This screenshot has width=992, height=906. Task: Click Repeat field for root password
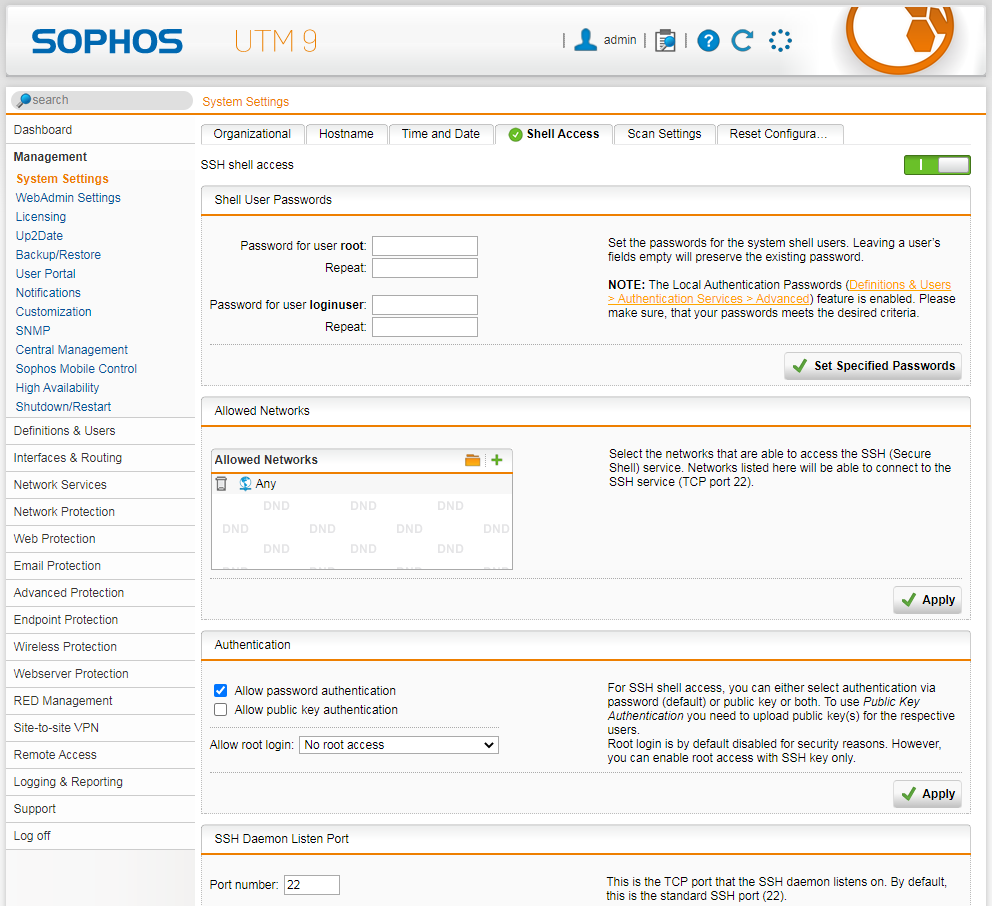(x=425, y=268)
